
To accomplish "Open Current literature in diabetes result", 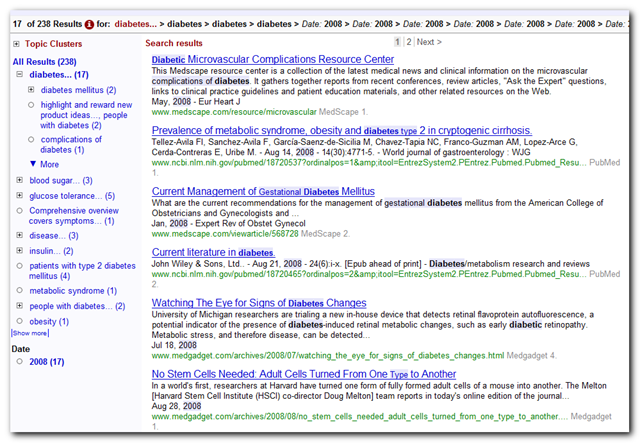I will pyautogui.click(x=213, y=252).
